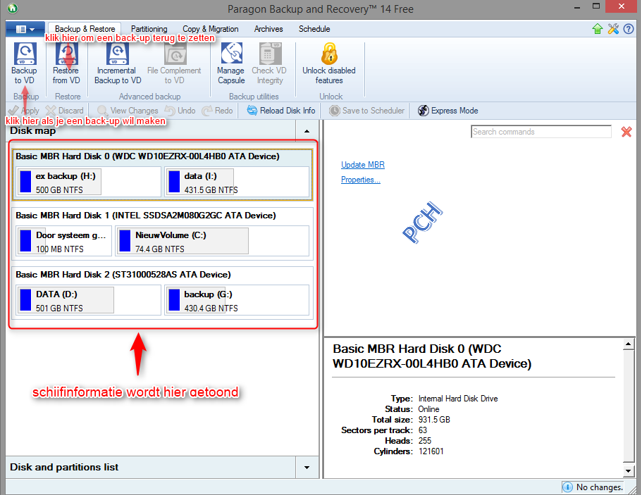Click the Search commands field
The height and width of the screenshot is (495, 641).
pos(540,132)
